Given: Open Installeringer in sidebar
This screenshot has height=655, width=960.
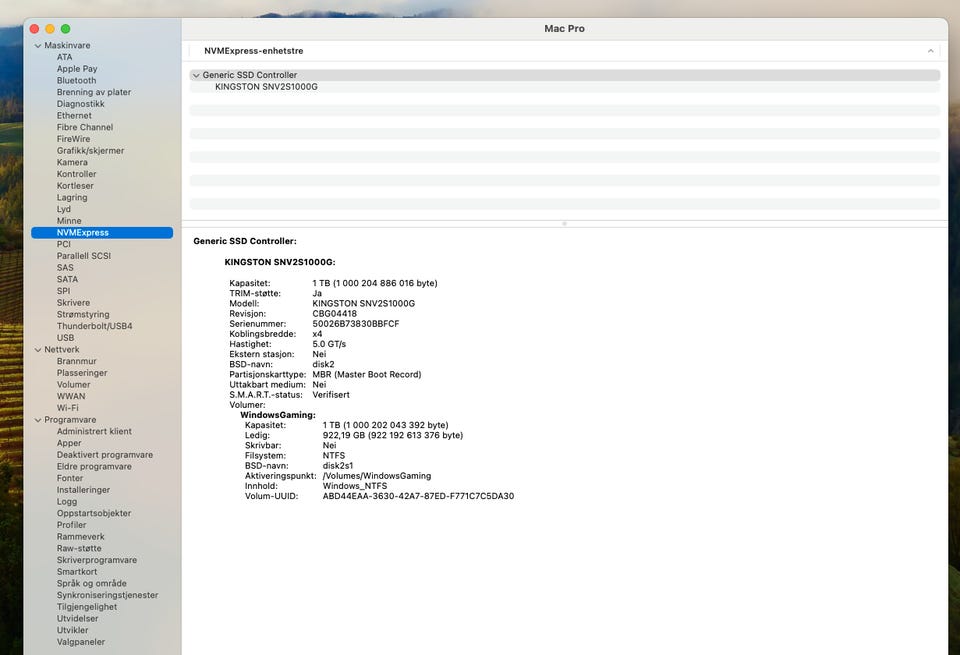Looking at the screenshot, I should 83,490.
